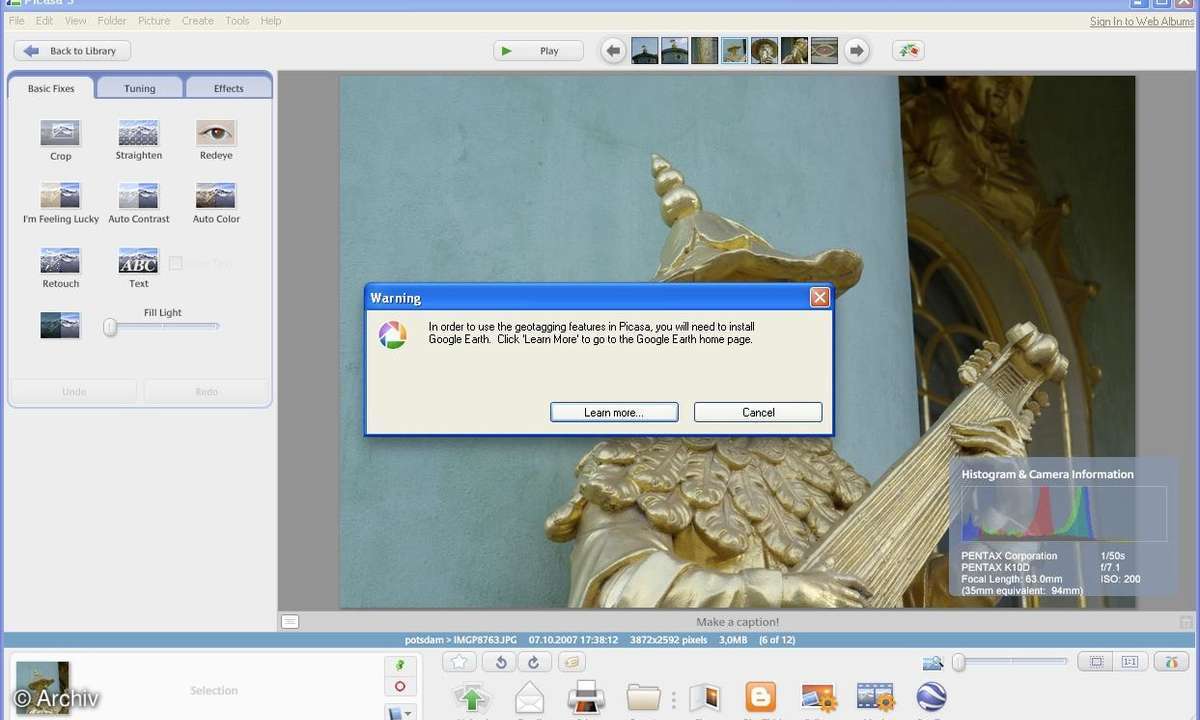Click Learn more in Warning dialog
1200x720 pixels.
614,412
